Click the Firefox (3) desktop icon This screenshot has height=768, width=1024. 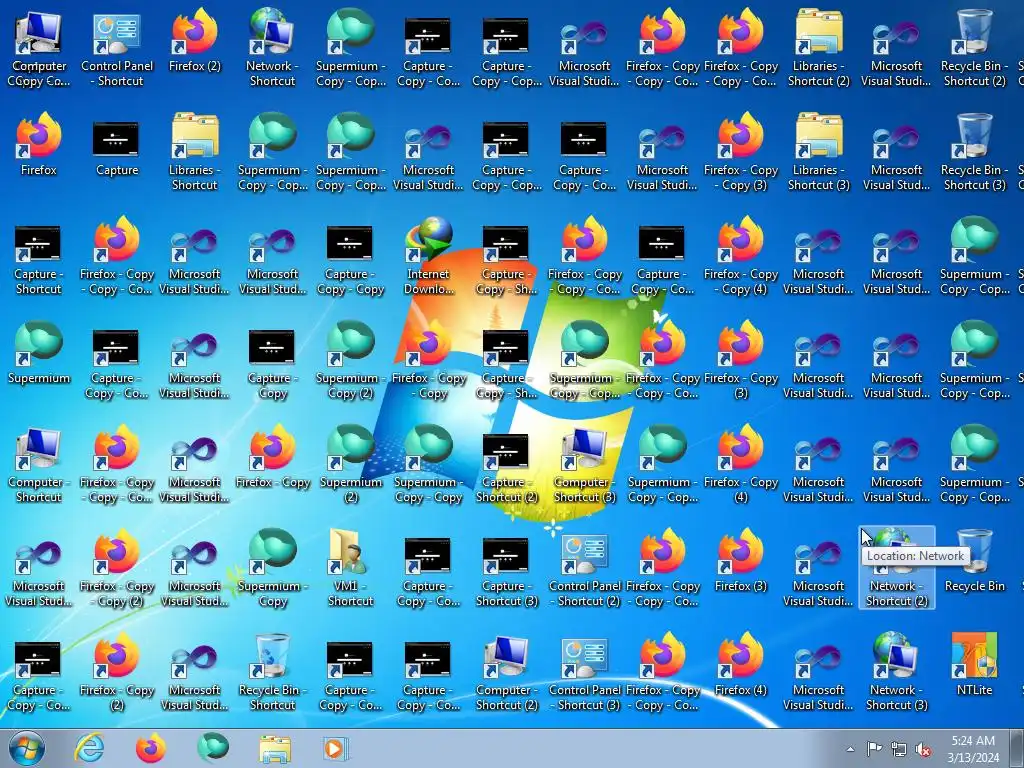pos(741,560)
